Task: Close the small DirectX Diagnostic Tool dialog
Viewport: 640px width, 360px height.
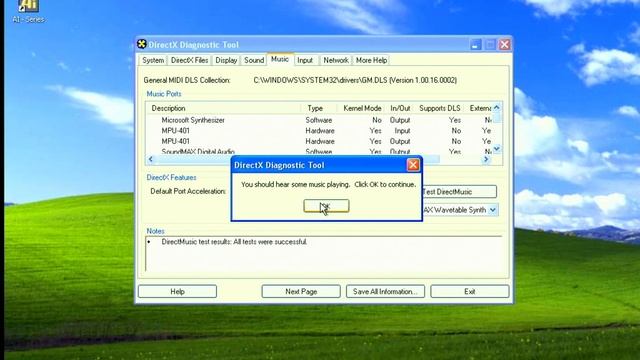Action: [413, 165]
